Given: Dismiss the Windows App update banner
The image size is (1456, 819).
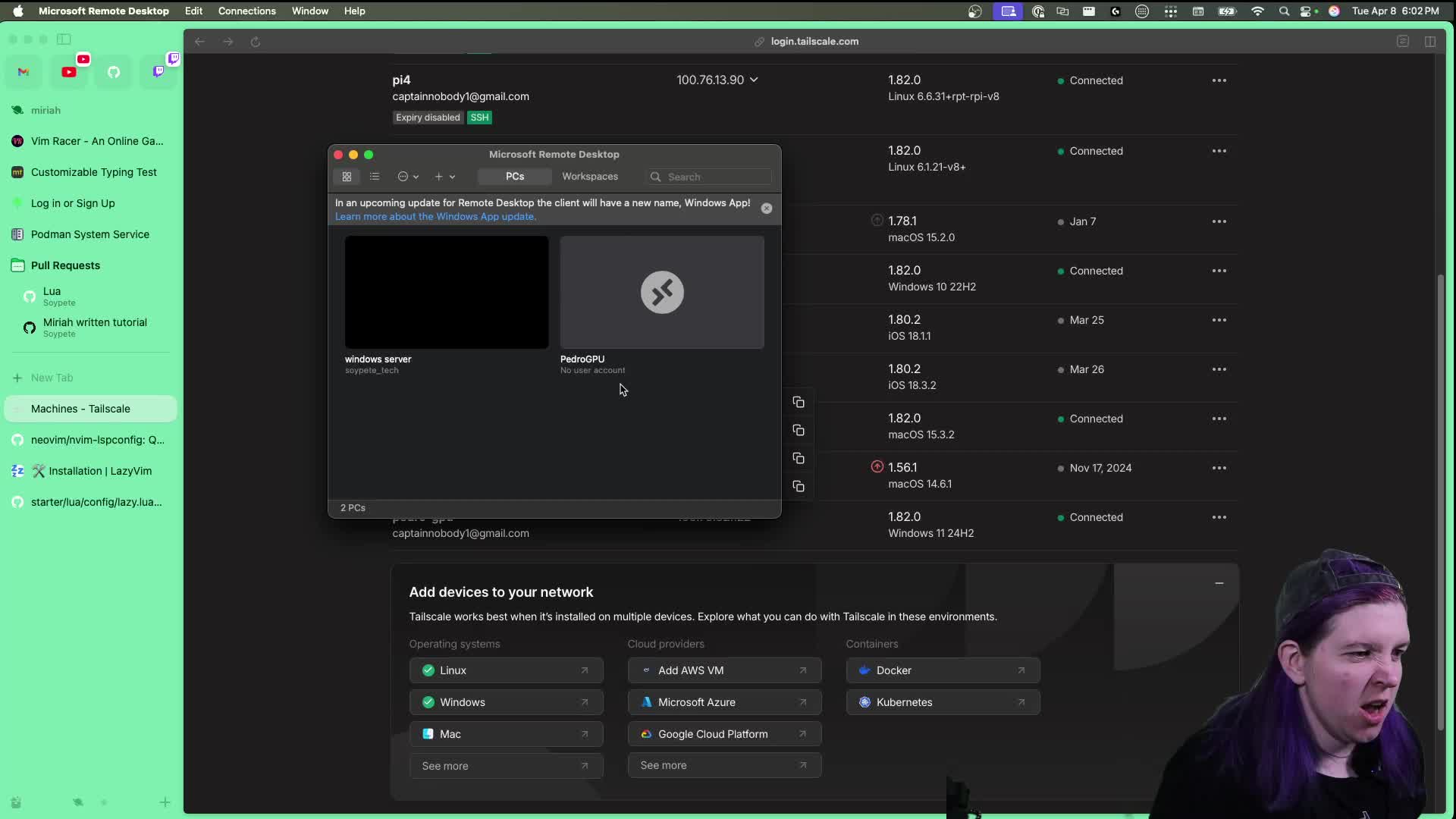Looking at the screenshot, I should (767, 209).
